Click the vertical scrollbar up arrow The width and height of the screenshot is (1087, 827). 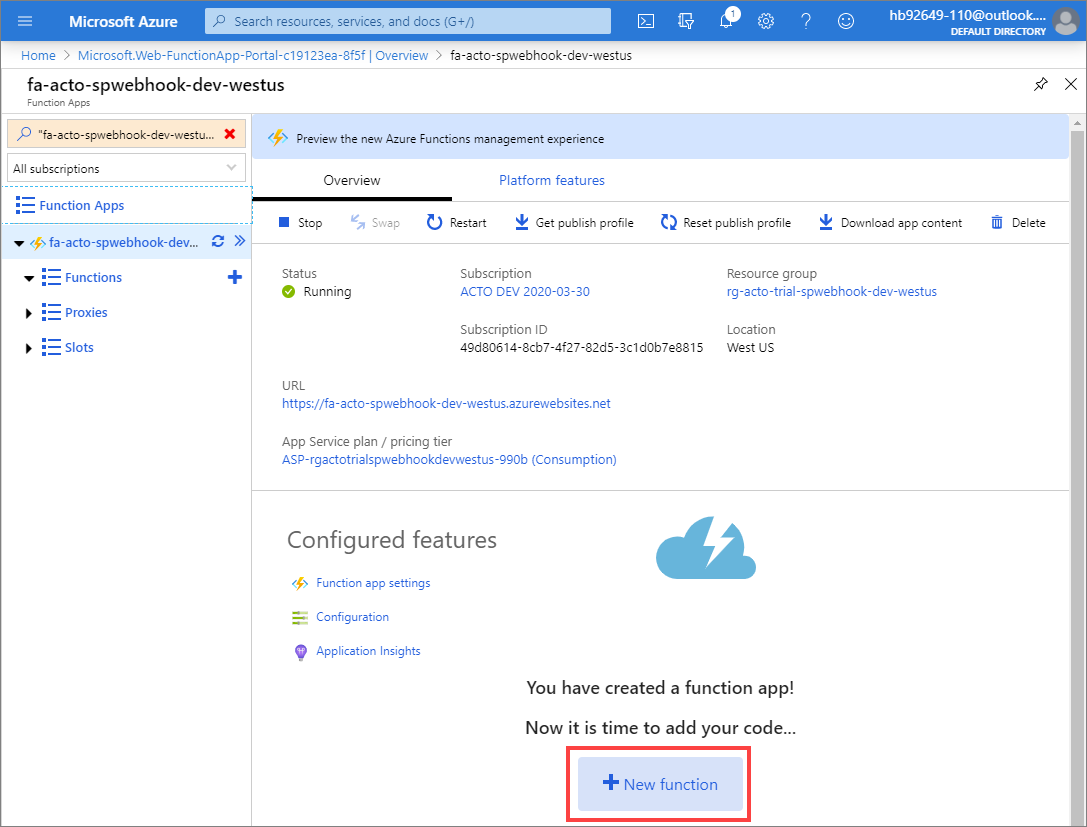point(1077,123)
